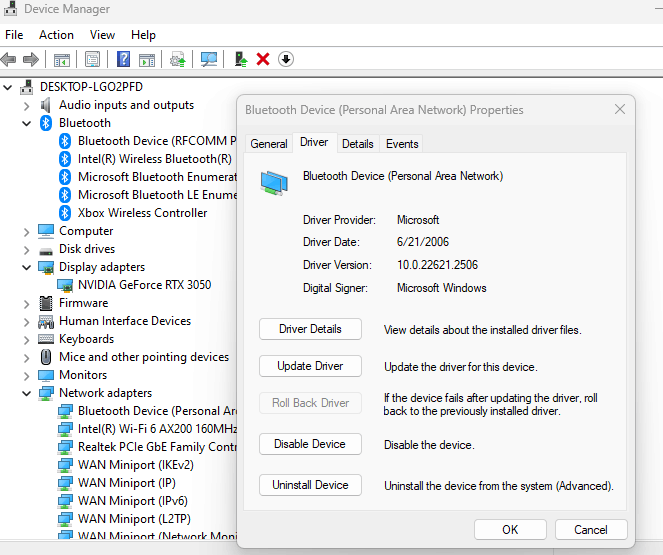Click the Back arrow toolbar icon
Viewport: 663px width, 555px height.
(x=8, y=59)
